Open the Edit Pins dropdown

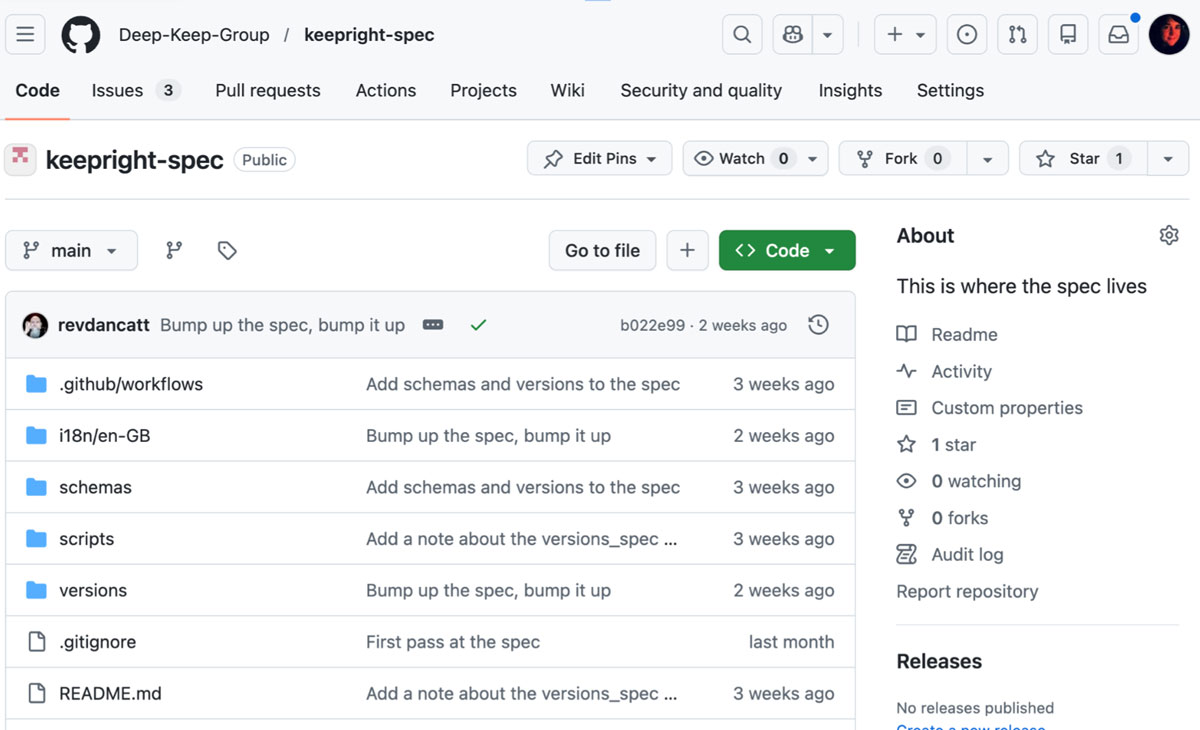[599, 158]
